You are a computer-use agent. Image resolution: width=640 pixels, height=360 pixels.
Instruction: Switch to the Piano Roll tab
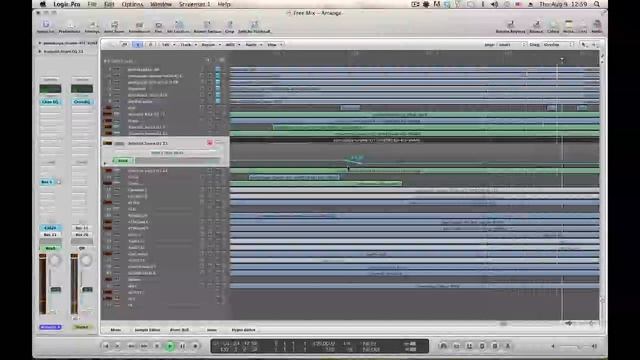179,330
